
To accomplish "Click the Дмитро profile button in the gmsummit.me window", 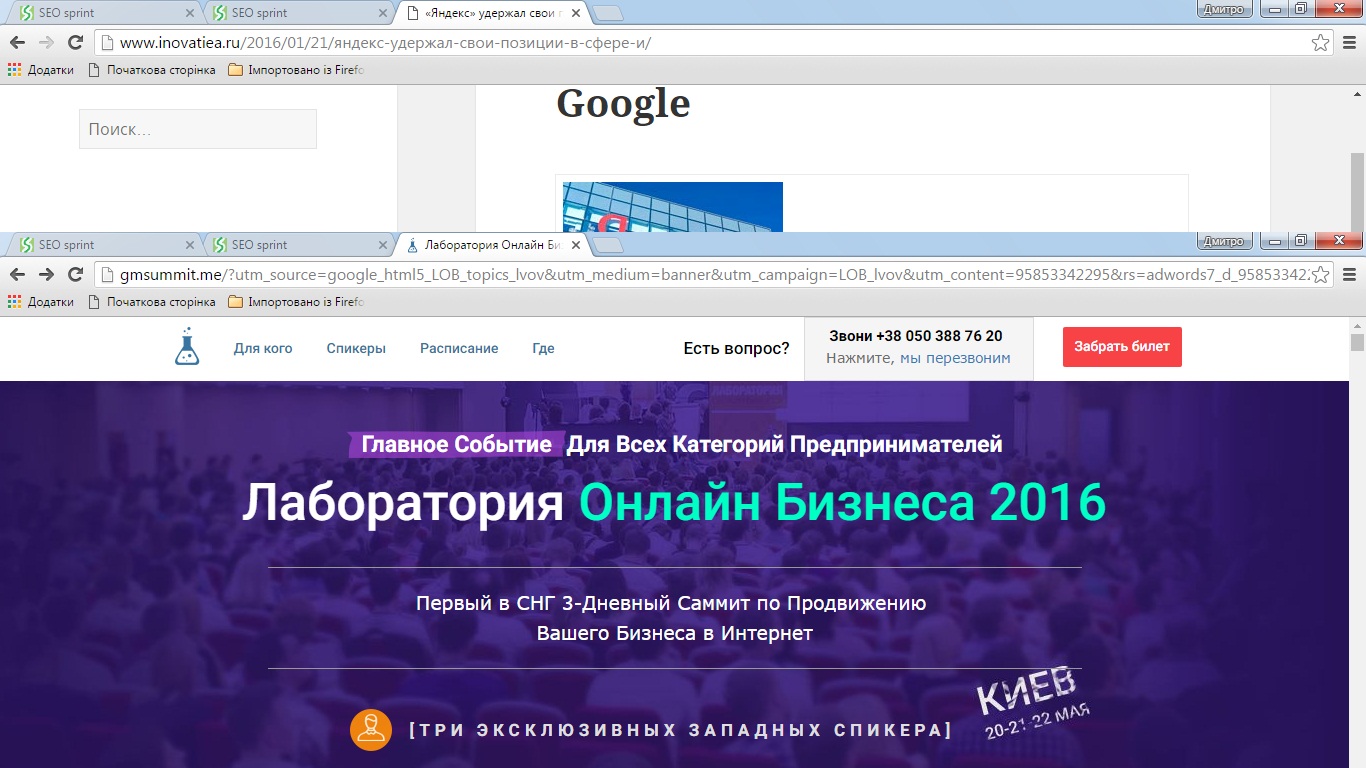I will tap(1224, 241).
